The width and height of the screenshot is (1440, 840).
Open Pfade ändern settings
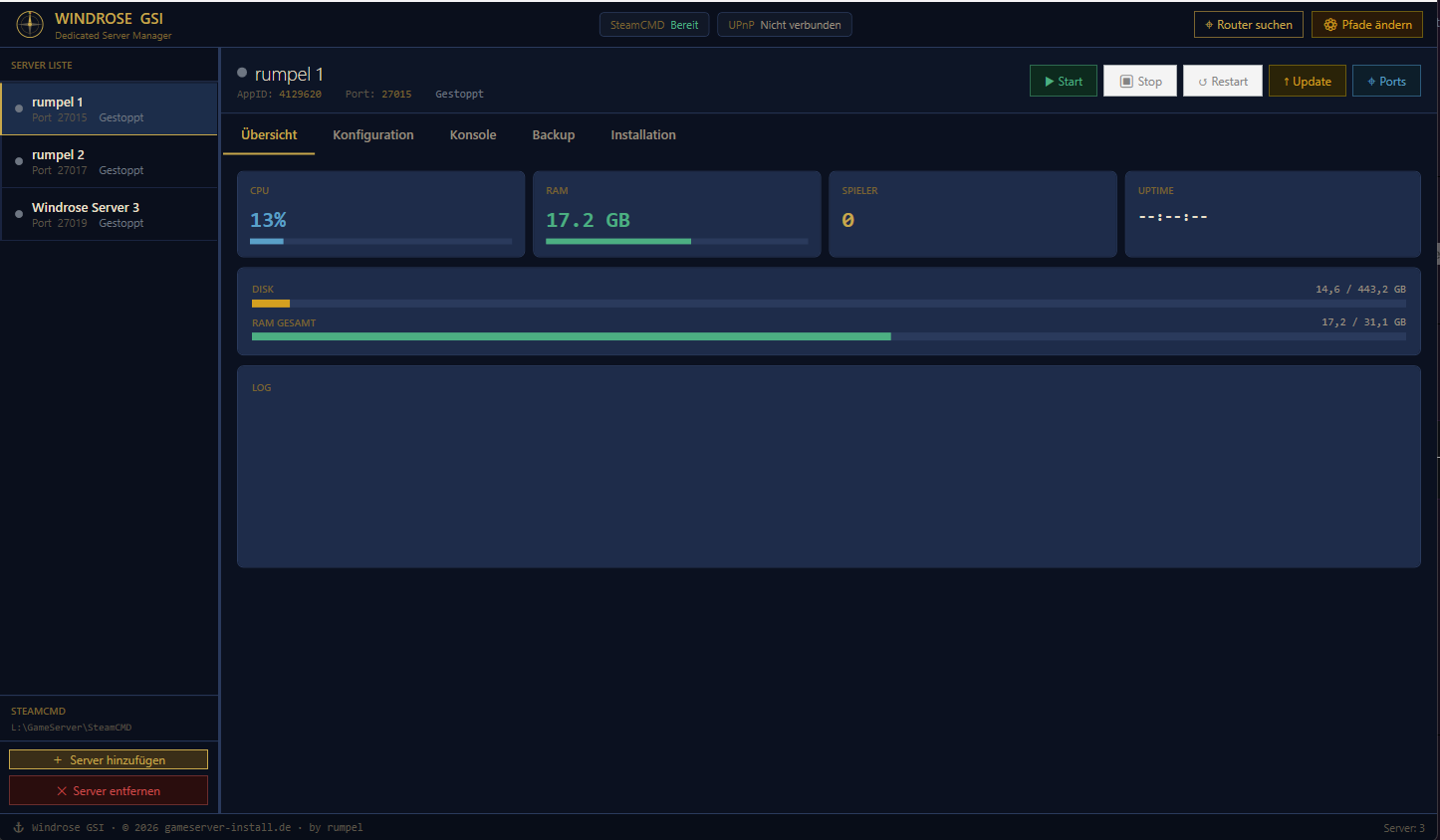click(1367, 25)
